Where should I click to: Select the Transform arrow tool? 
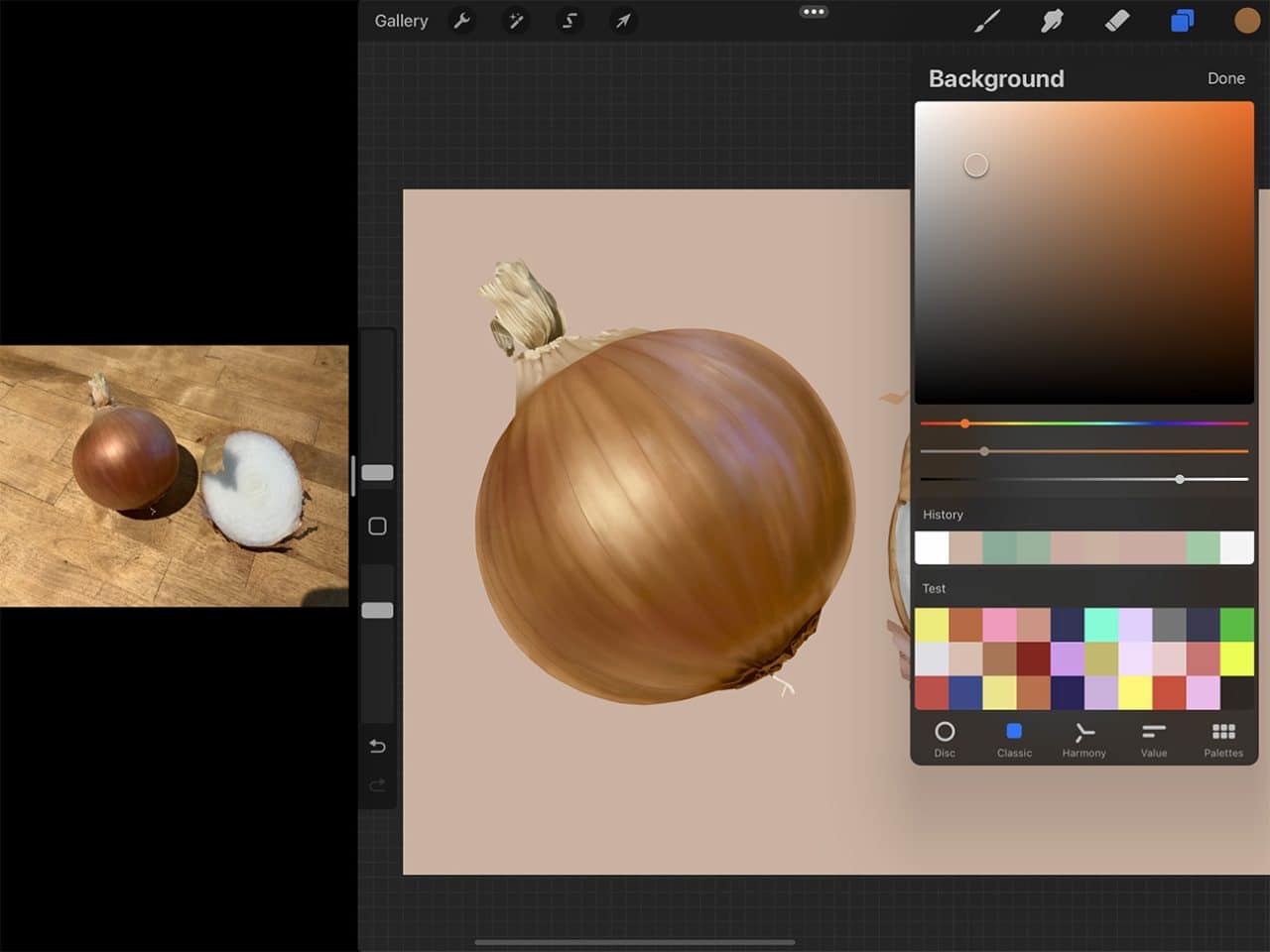pos(623,21)
